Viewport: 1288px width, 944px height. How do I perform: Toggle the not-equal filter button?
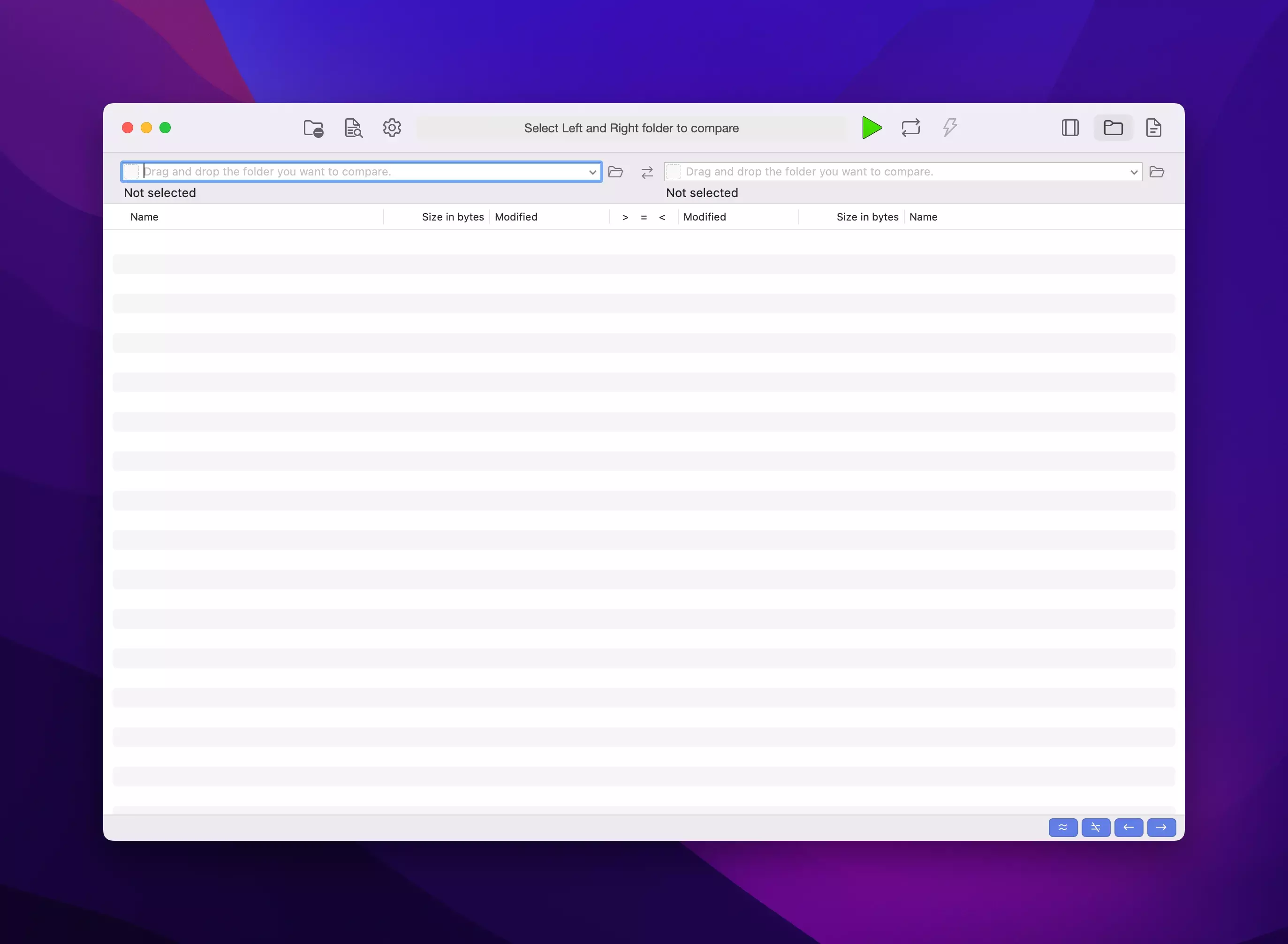(x=1095, y=827)
